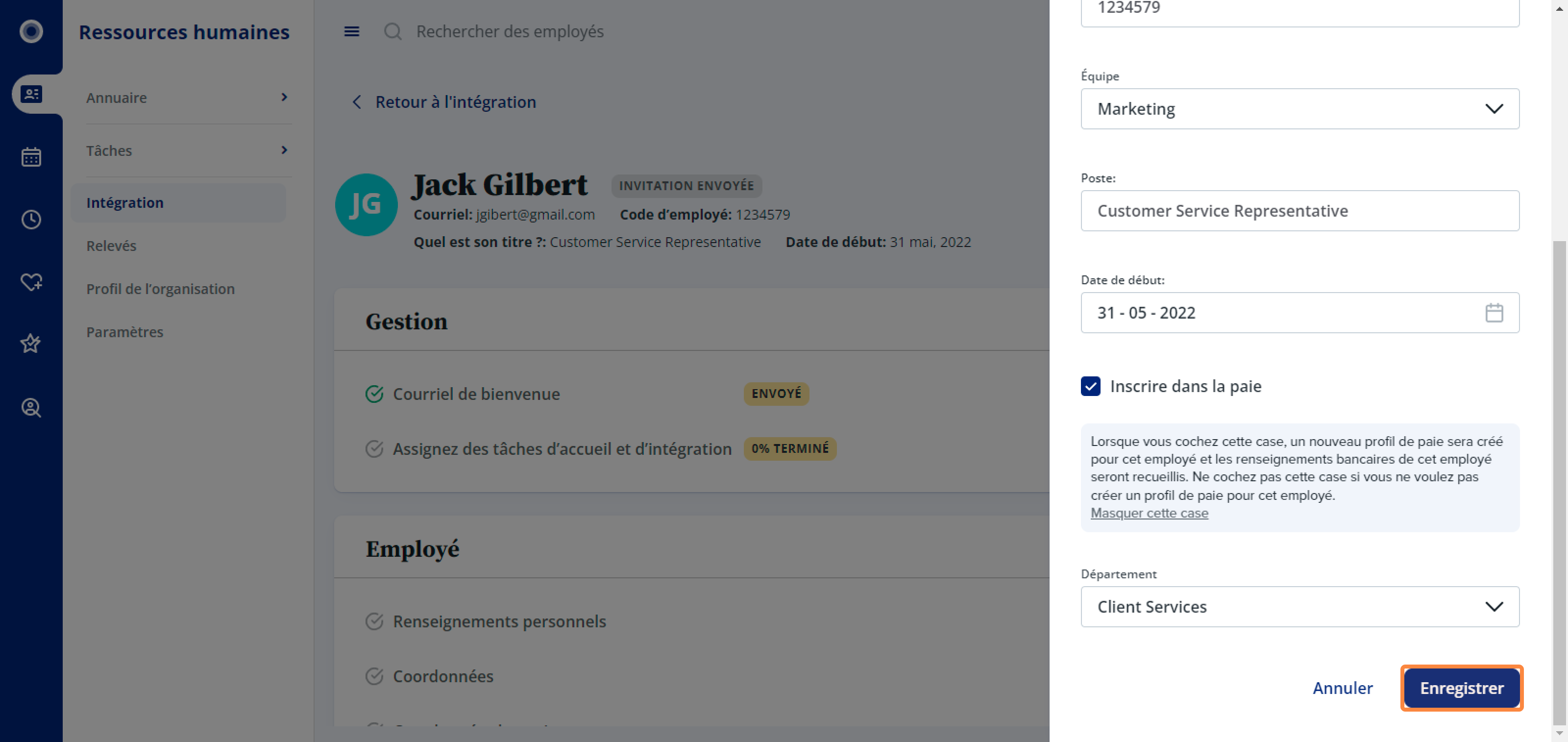The image size is (1568, 742).
Task: Open Relevés in the side menu
Action: click(111, 246)
